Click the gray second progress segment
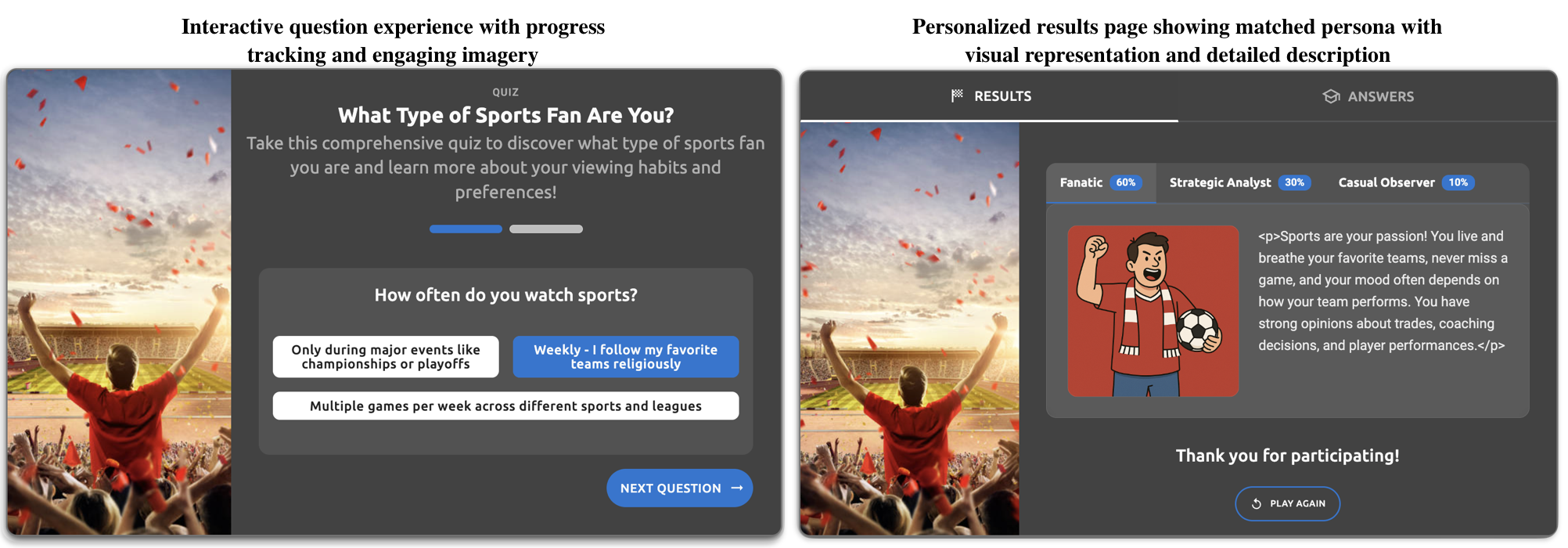Screen dimensions: 1568x548 [x=546, y=229]
